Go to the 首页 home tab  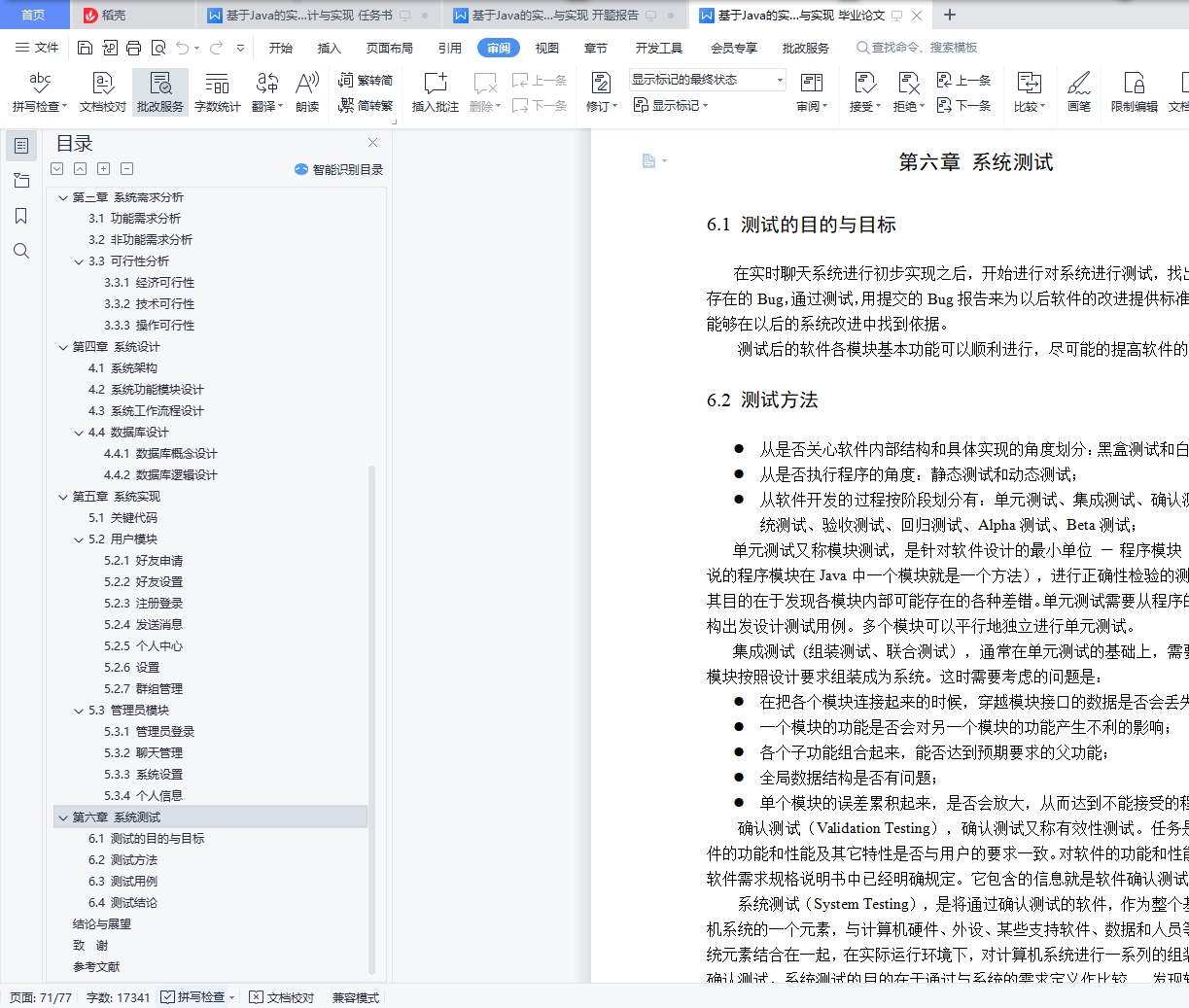click(x=33, y=15)
